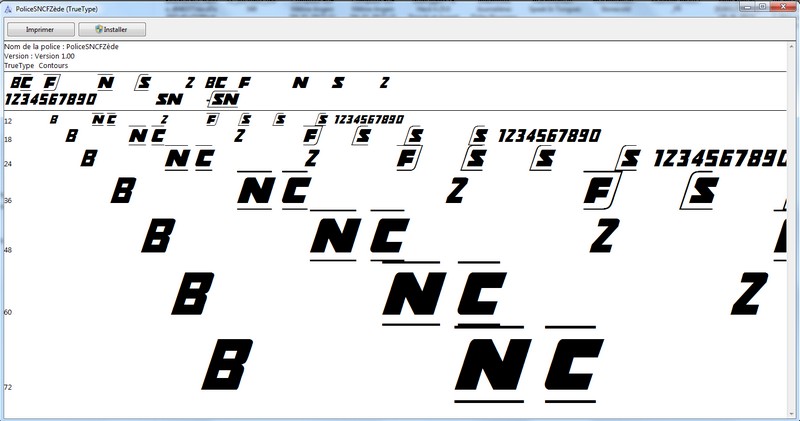This screenshot has width=800, height=421.
Task: Click the window title PoliceSNCFZède (TrueType)
Action: point(57,9)
